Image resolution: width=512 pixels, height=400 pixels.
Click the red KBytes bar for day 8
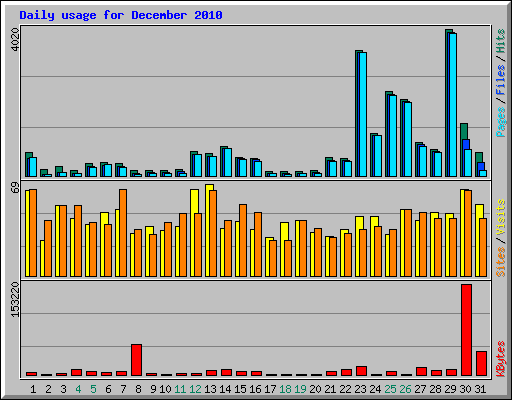click(x=136, y=360)
